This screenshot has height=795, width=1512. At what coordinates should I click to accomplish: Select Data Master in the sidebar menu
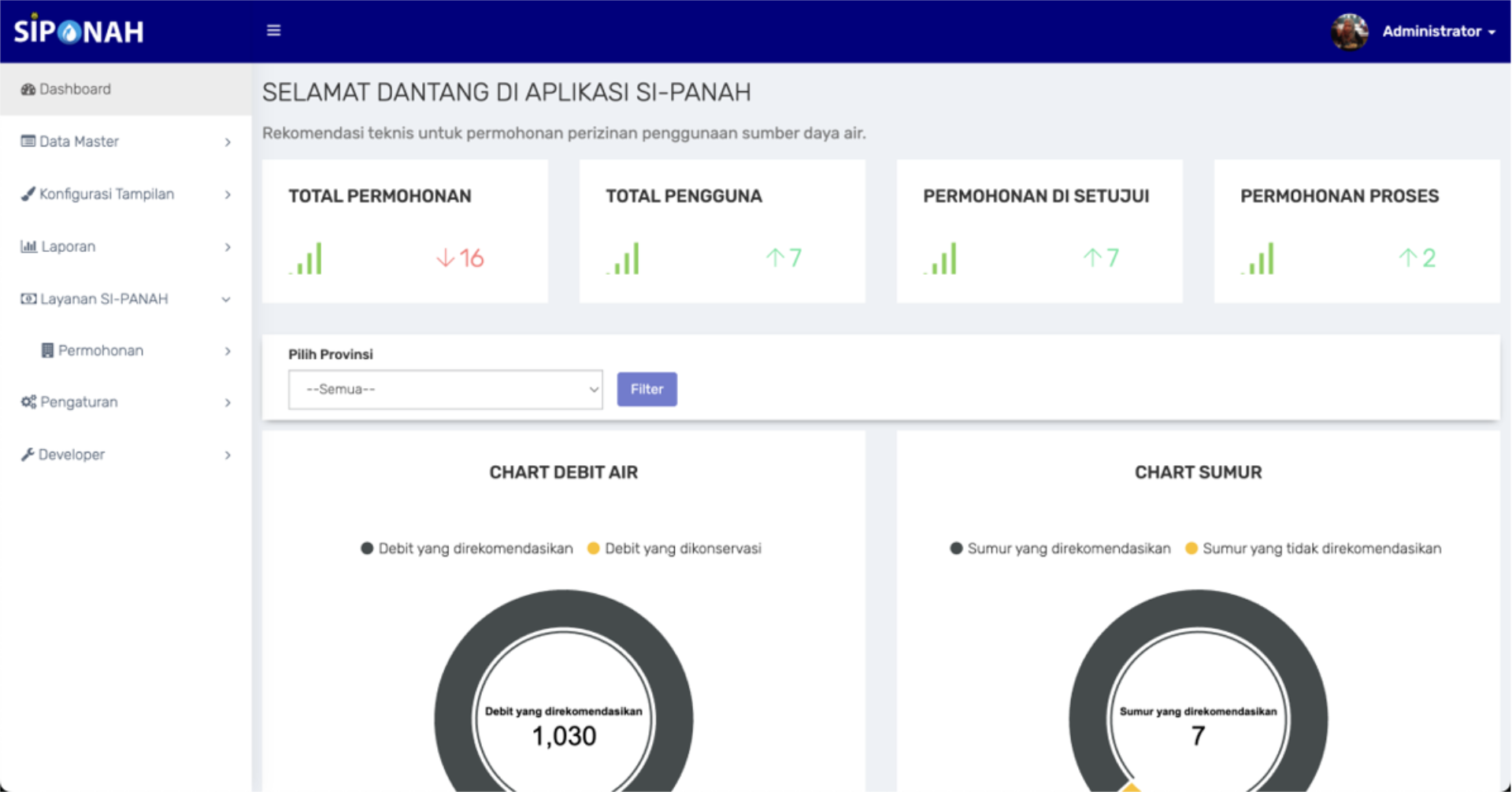coord(79,141)
